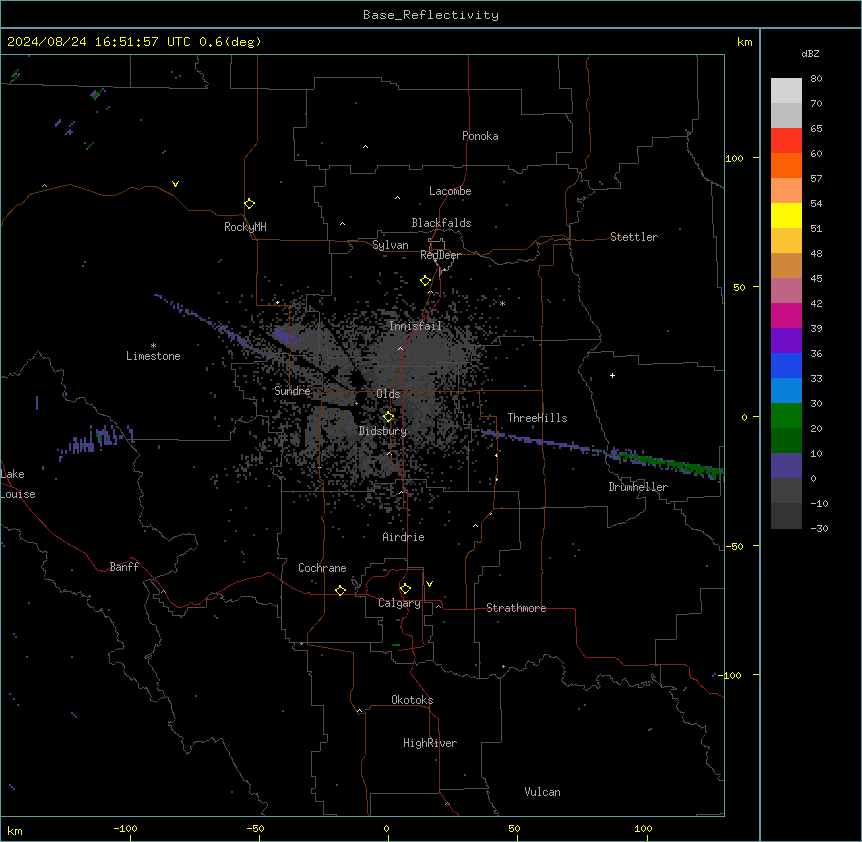The width and height of the screenshot is (862, 842).
Task: Select the green 20-30 dBZ legend swatch
Action: [x=786, y=416]
